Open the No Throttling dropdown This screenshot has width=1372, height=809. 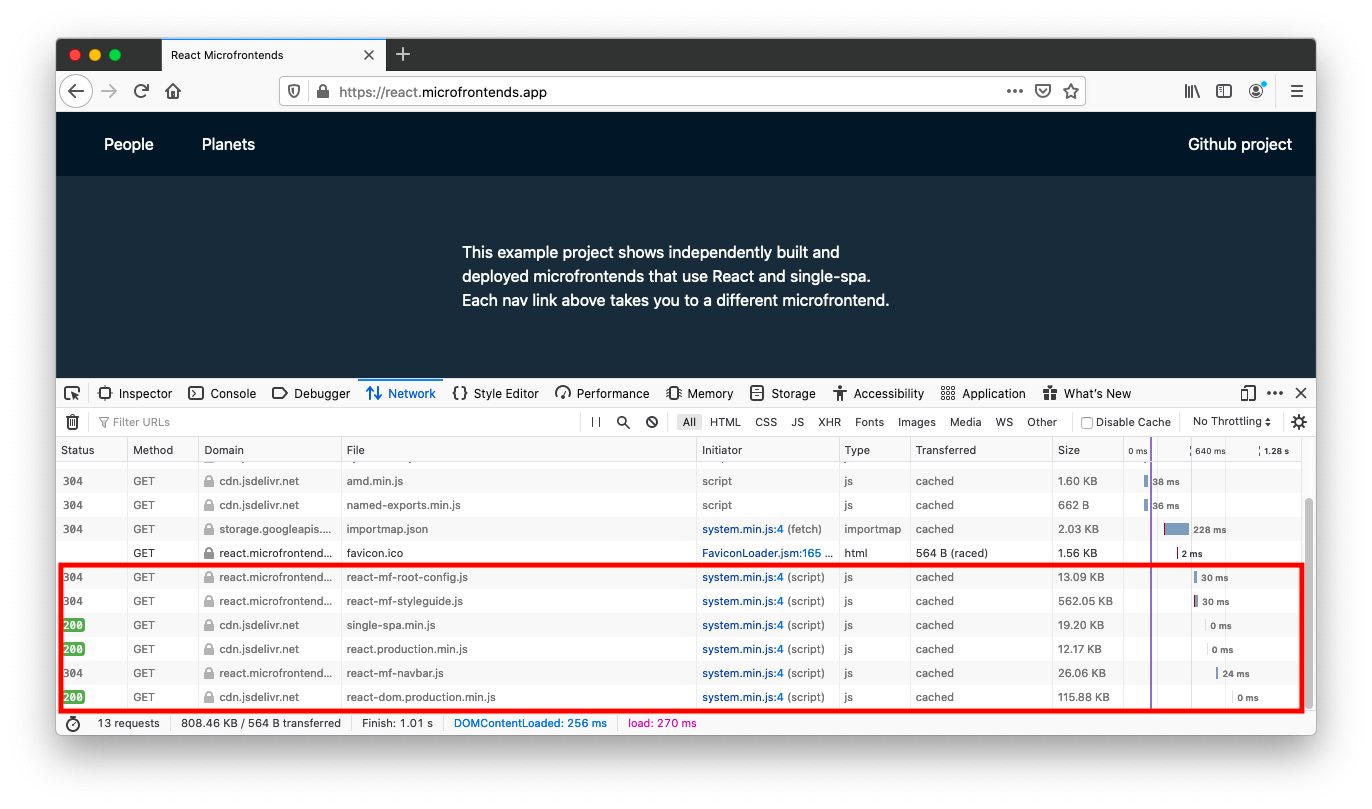tap(1231, 421)
